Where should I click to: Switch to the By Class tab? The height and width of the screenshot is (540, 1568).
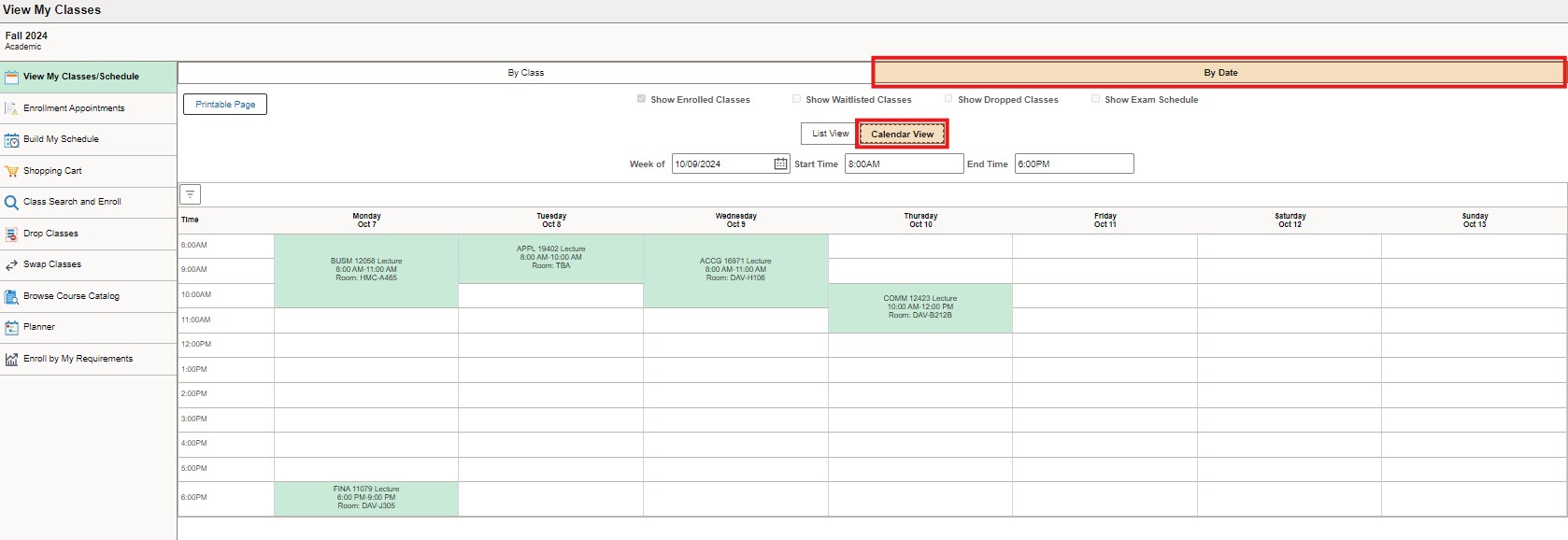tap(525, 73)
